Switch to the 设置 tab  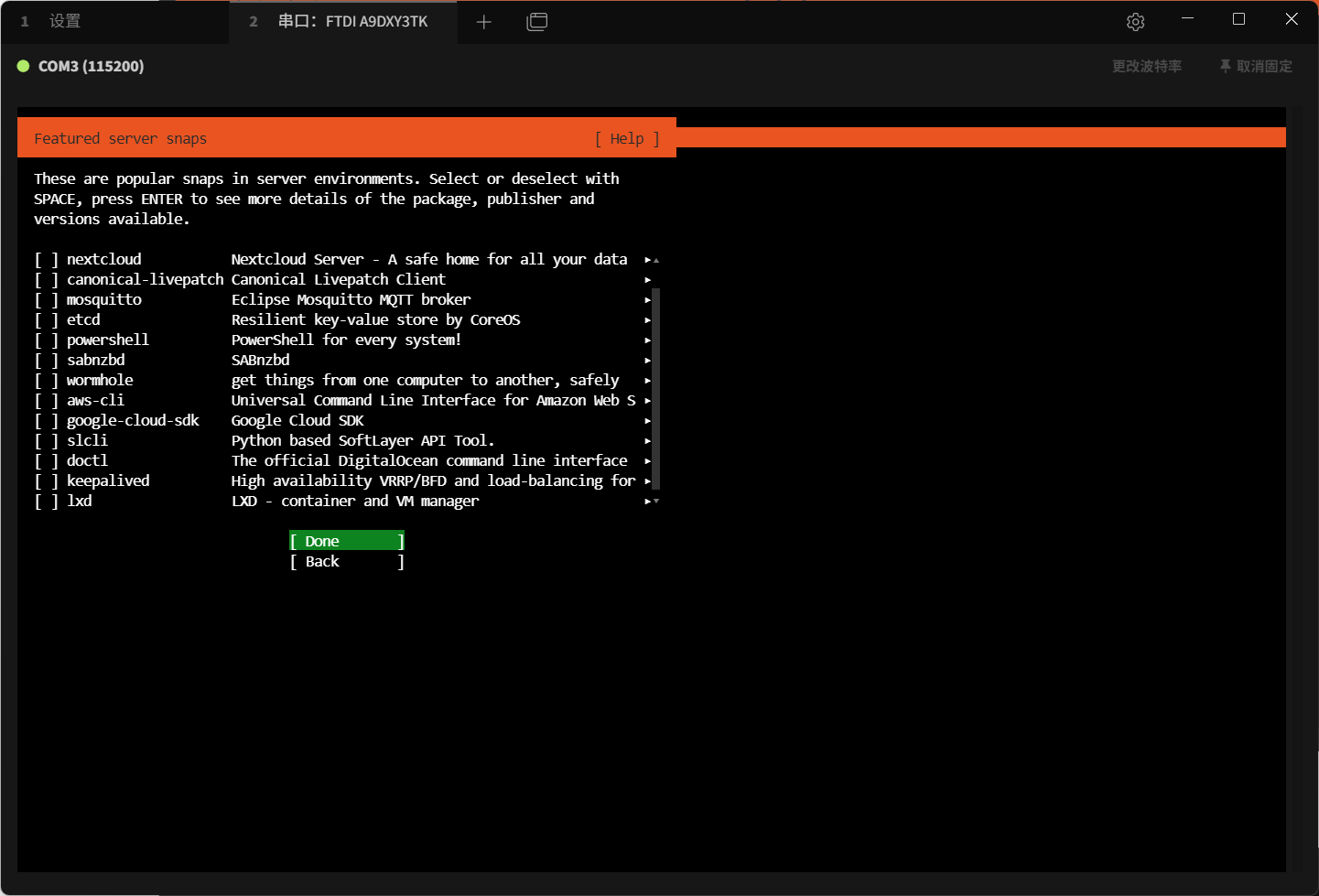pyautogui.click(x=64, y=22)
